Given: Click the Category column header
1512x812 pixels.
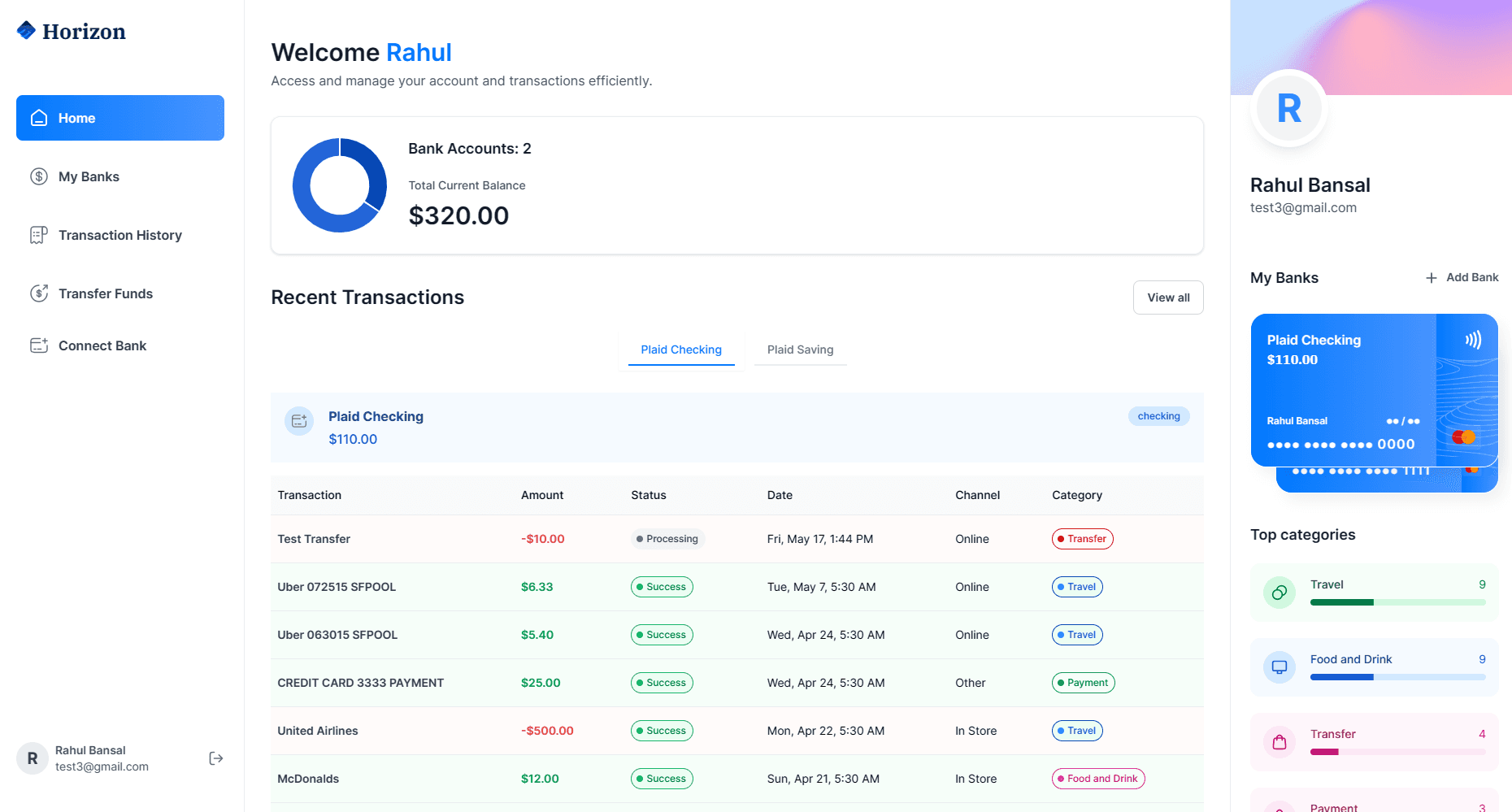Looking at the screenshot, I should coord(1077,495).
